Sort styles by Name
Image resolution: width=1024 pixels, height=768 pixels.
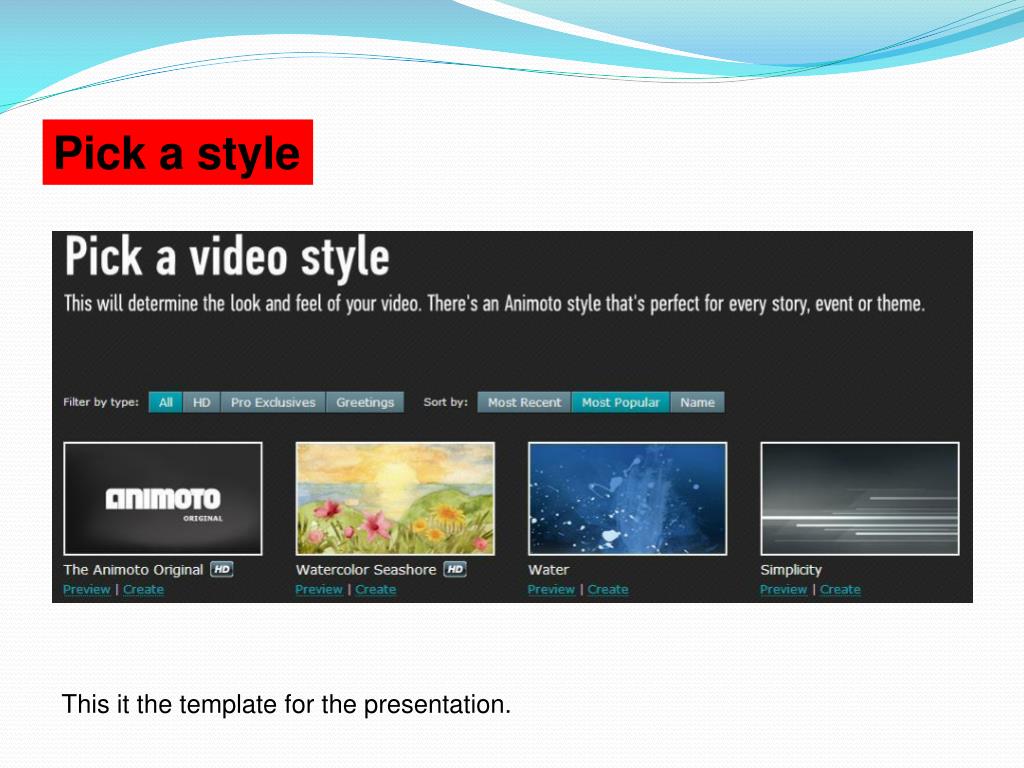[x=697, y=402]
